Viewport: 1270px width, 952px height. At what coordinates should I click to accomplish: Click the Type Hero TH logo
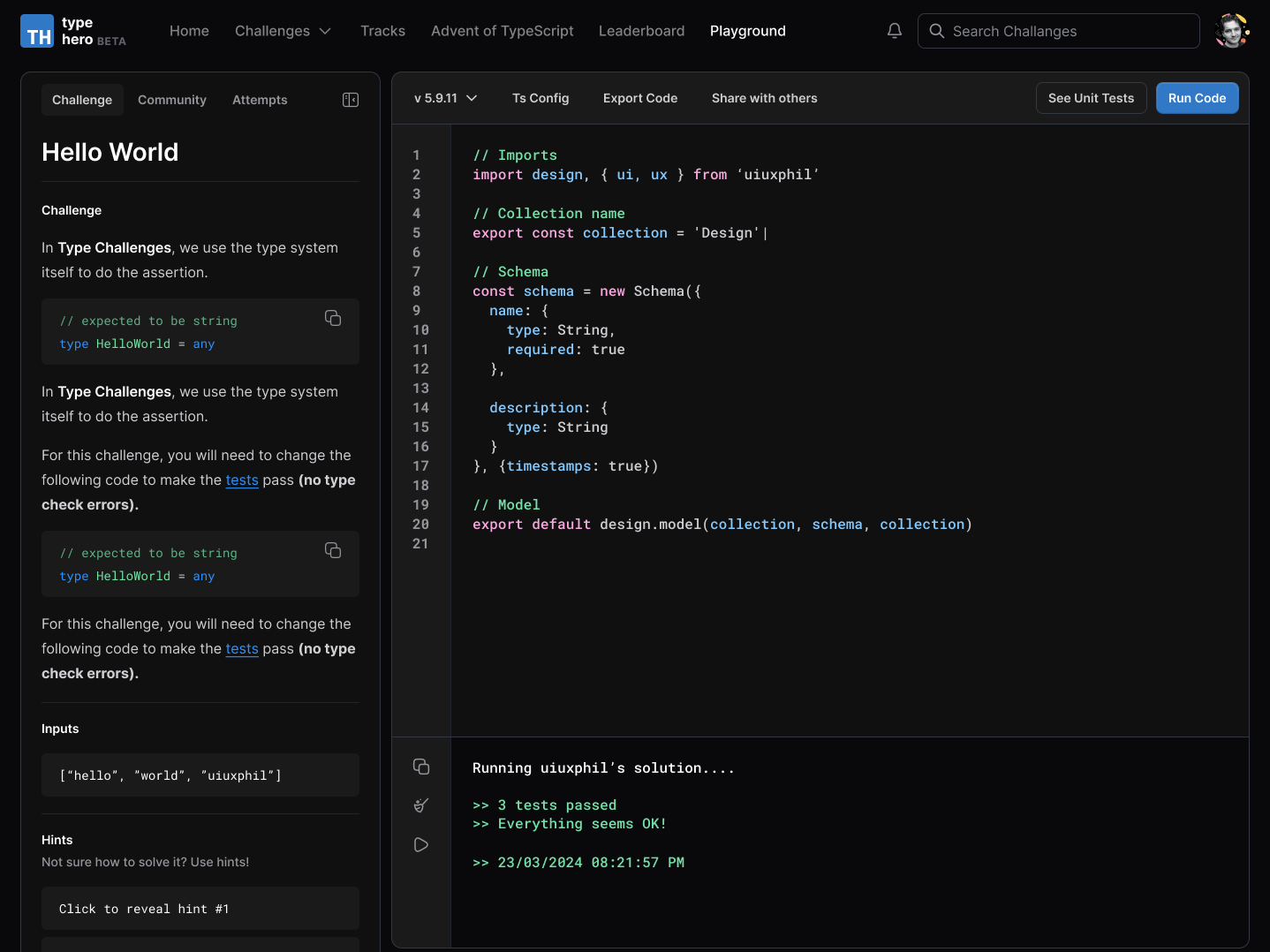(36, 30)
